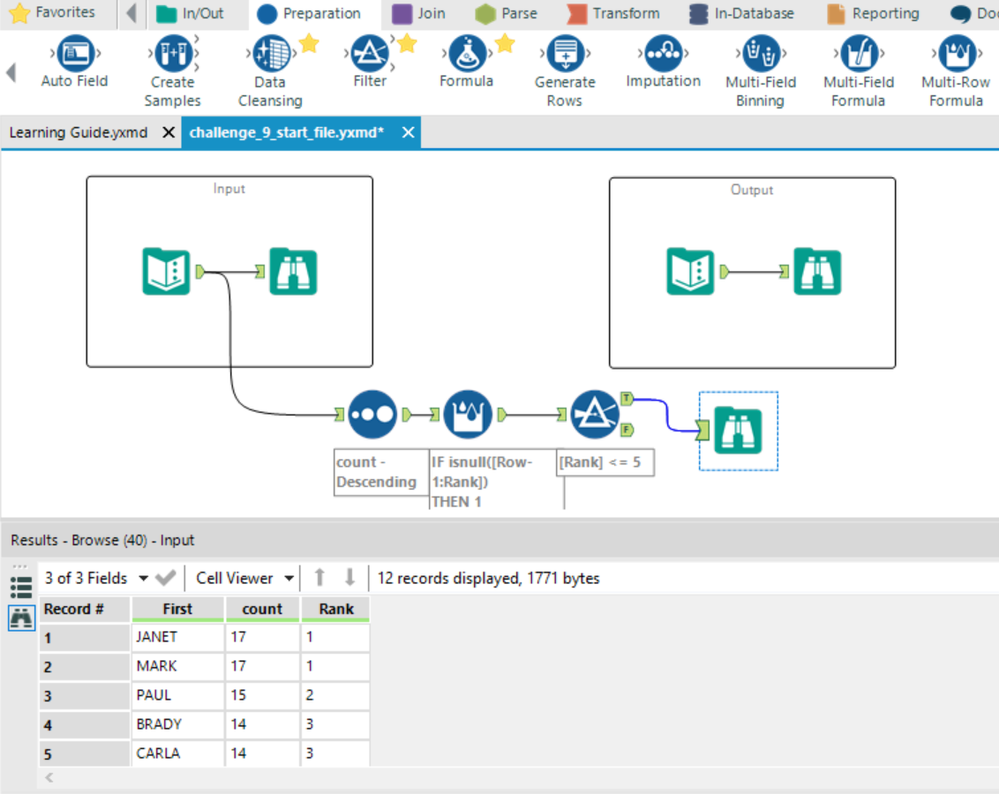Click the Input container title

click(x=229, y=189)
